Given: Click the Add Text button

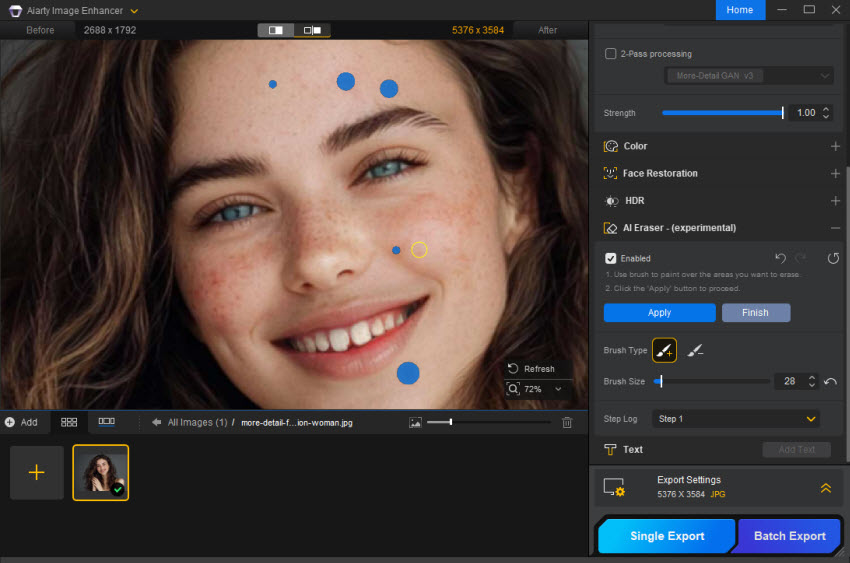Looking at the screenshot, I should 796,450.
